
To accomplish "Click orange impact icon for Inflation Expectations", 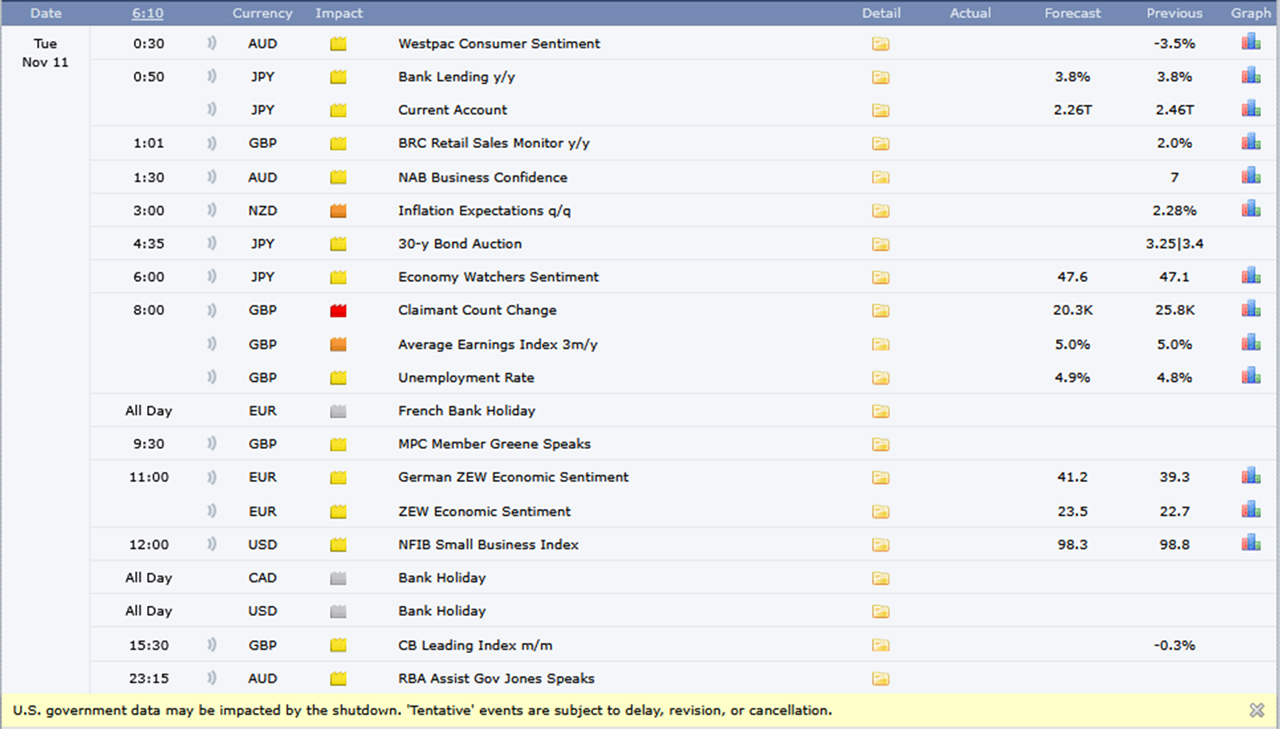I will (x=338, y=211).
